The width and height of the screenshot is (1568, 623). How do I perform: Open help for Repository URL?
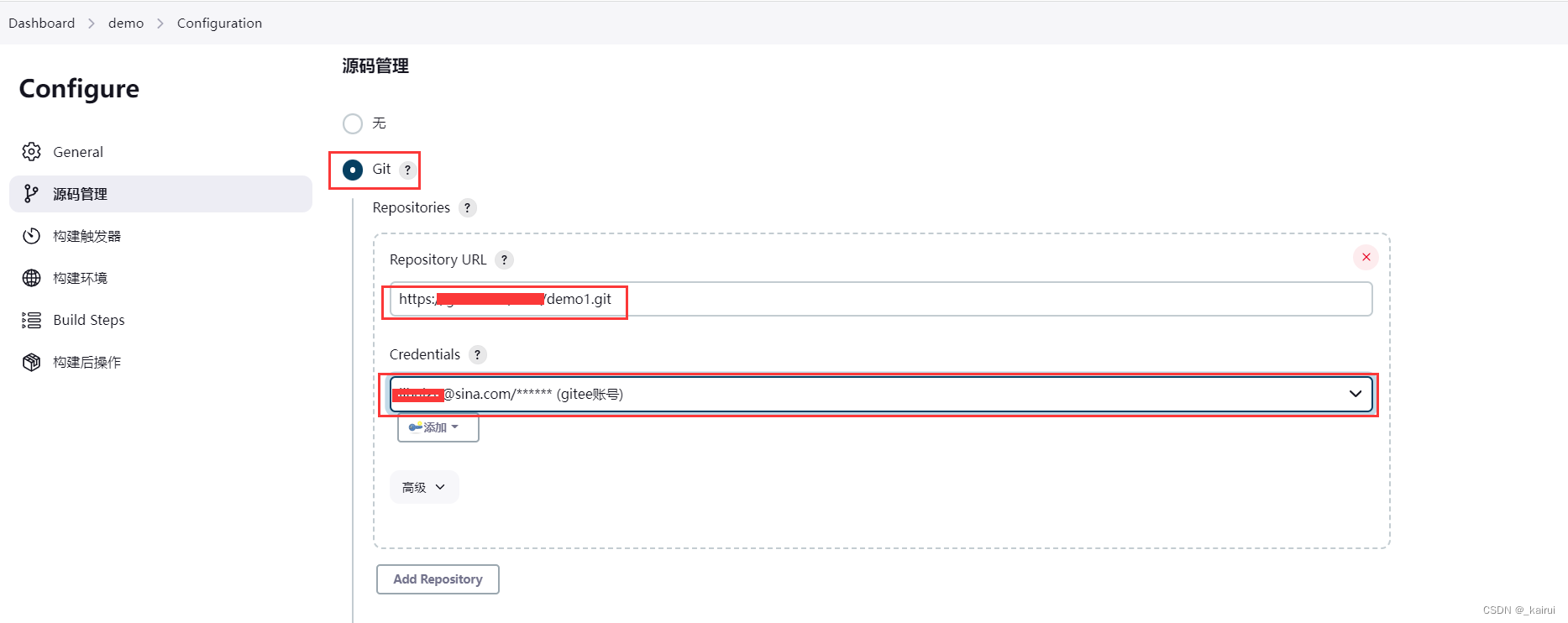504,259
